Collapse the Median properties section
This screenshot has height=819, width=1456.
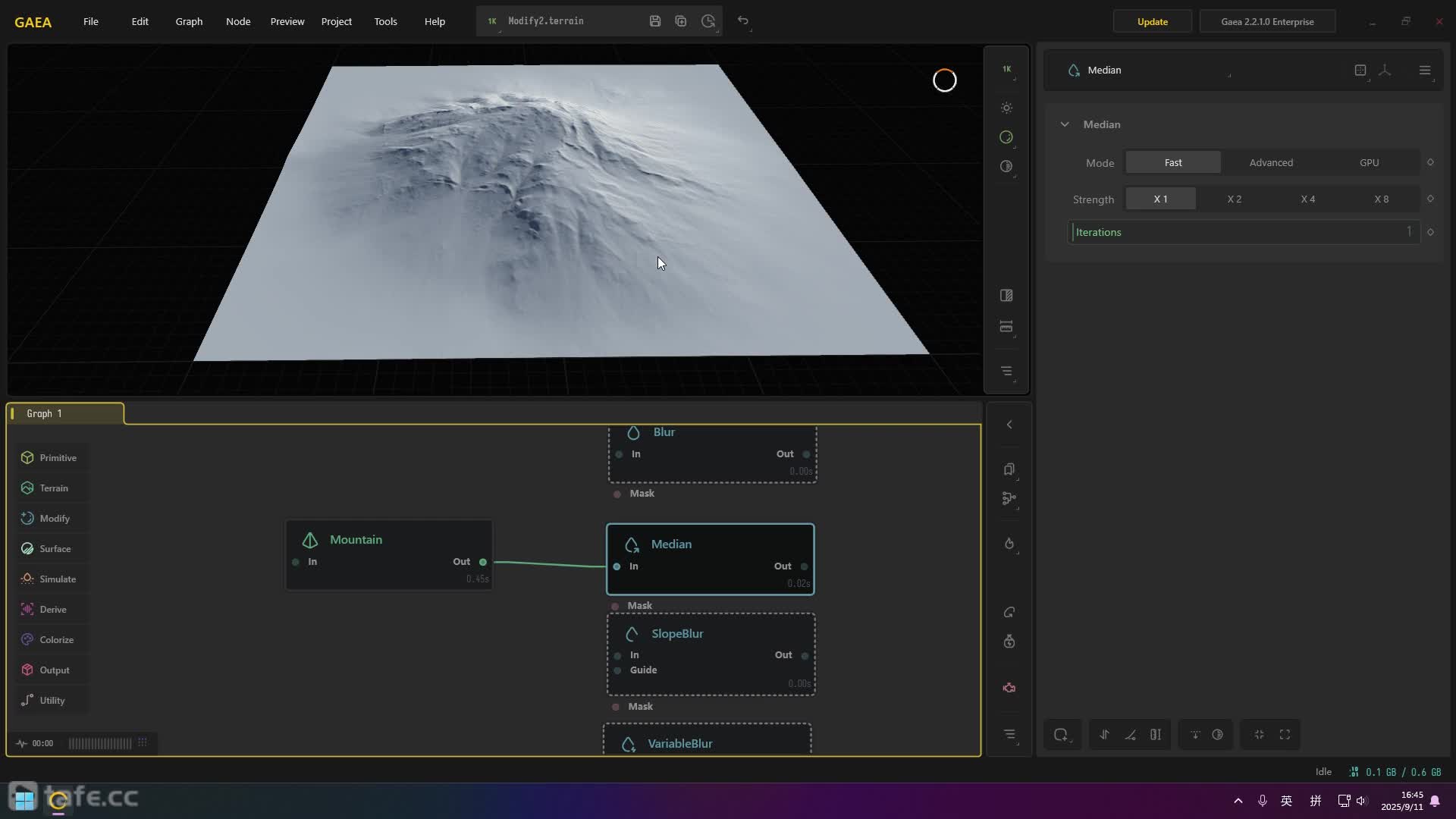[1065, 124]
